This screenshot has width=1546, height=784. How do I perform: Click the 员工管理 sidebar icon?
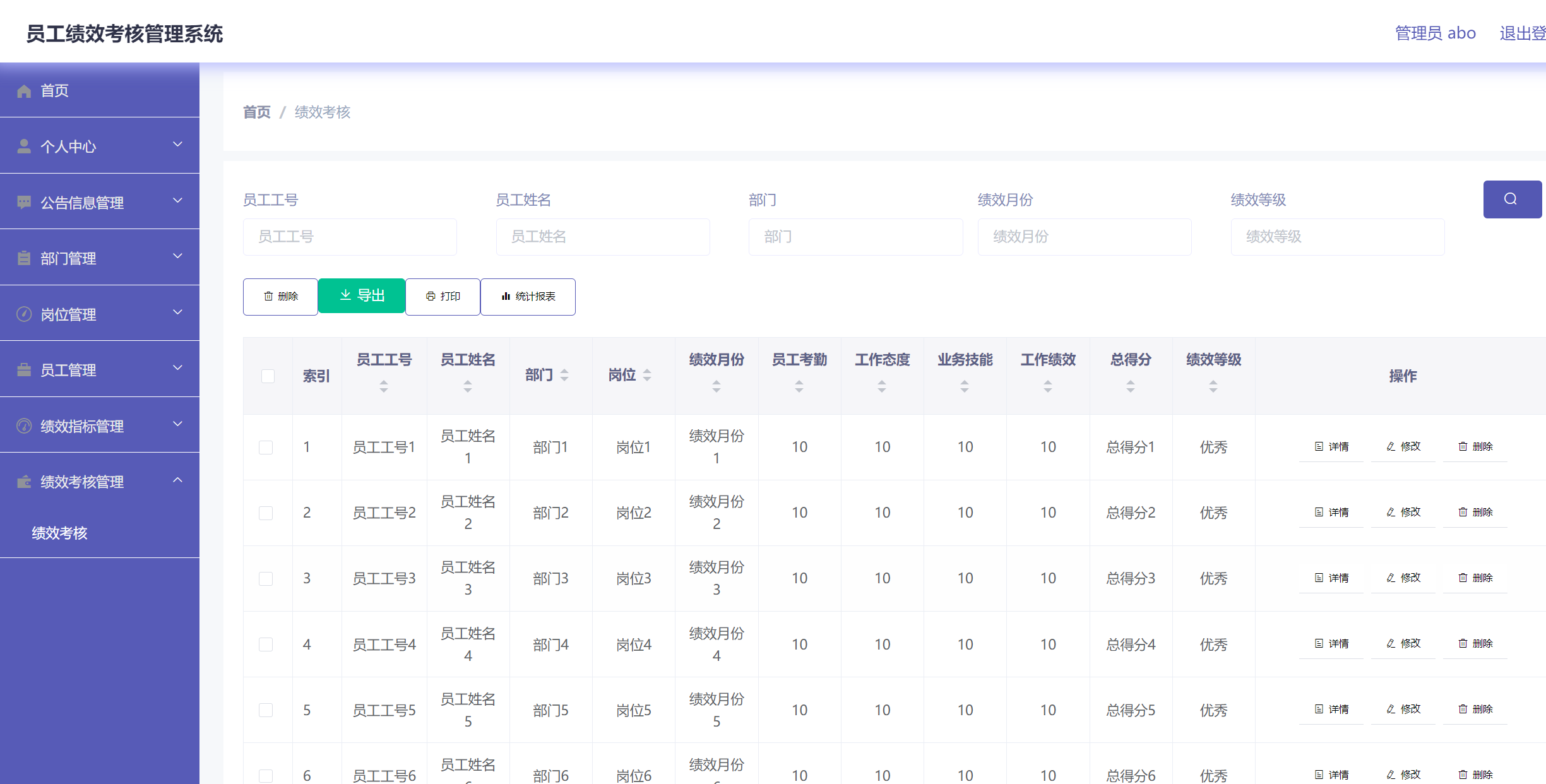[24, 369]
